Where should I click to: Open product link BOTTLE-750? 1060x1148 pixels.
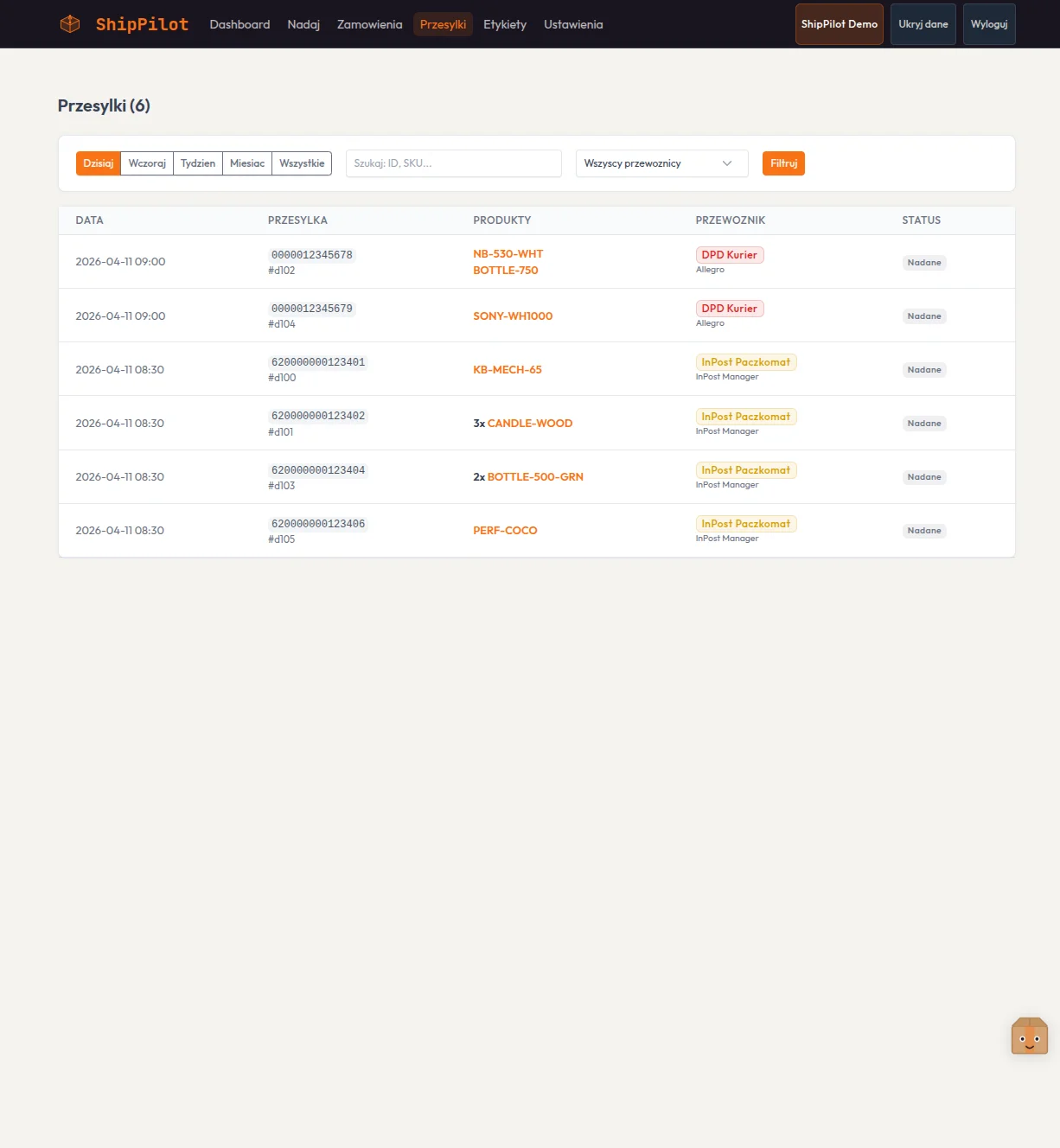click(506, 271)
